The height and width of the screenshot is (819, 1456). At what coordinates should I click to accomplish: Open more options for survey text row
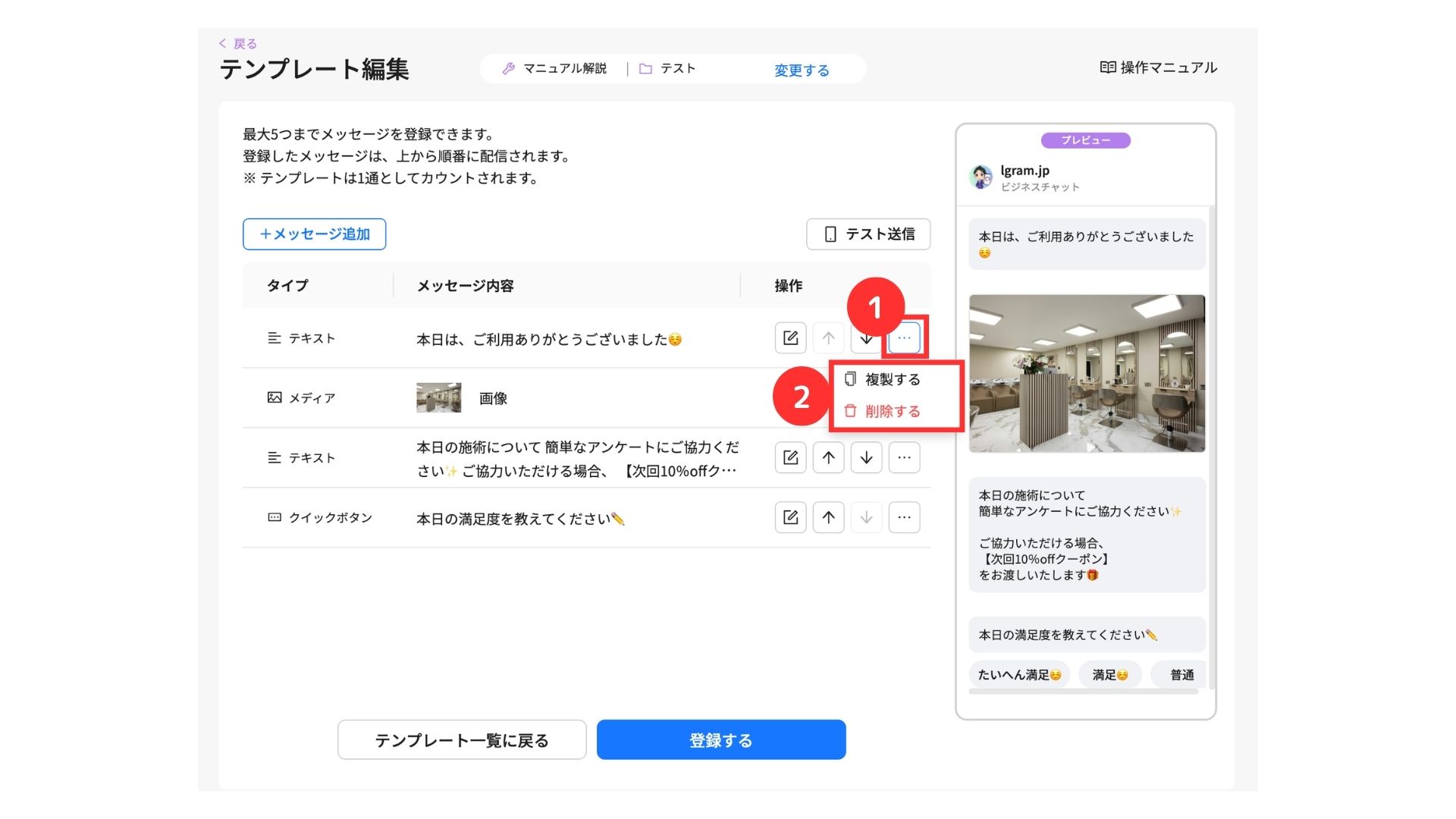tap(904, 457)
